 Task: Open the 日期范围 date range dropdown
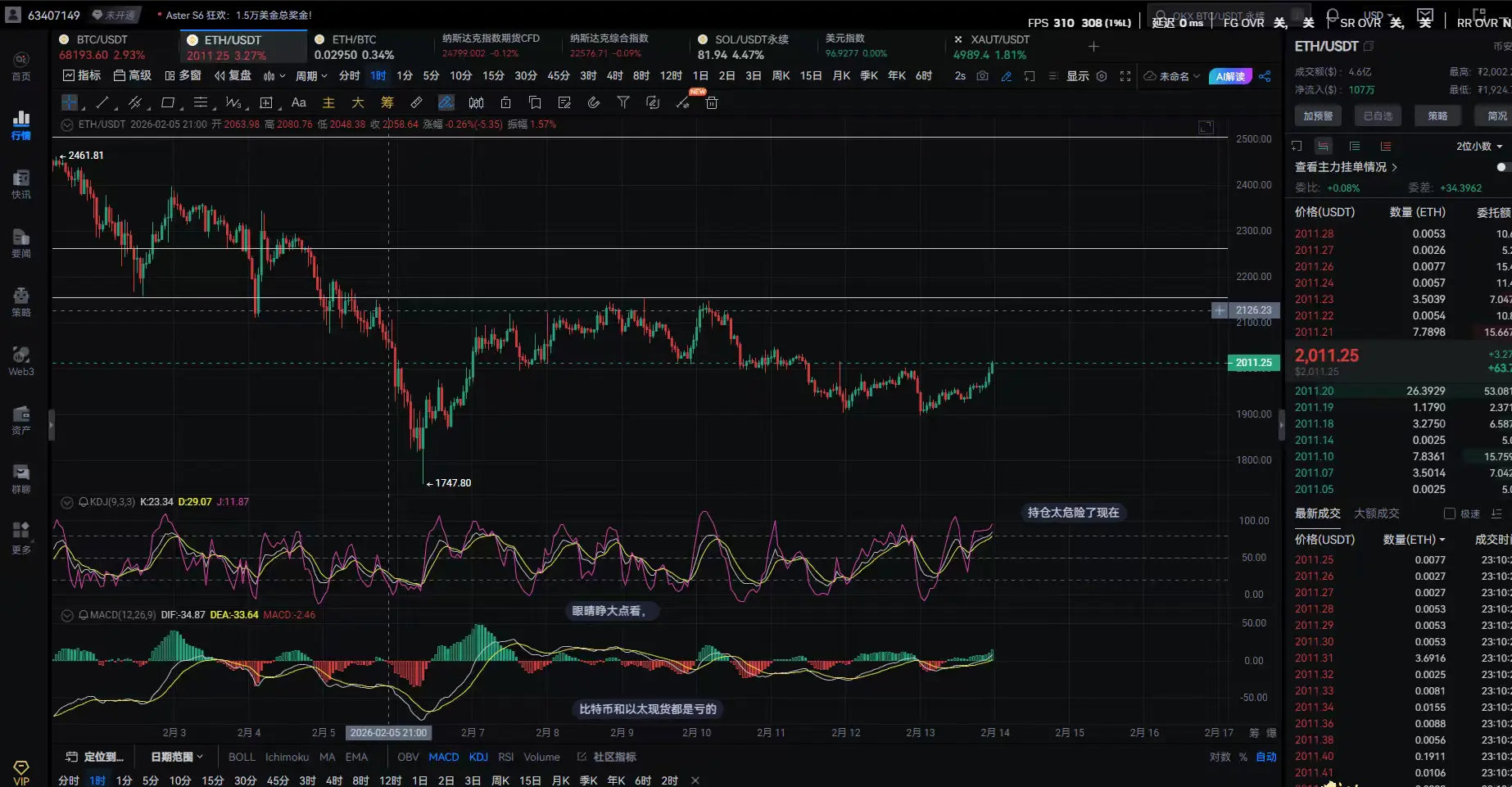point(176,757)
